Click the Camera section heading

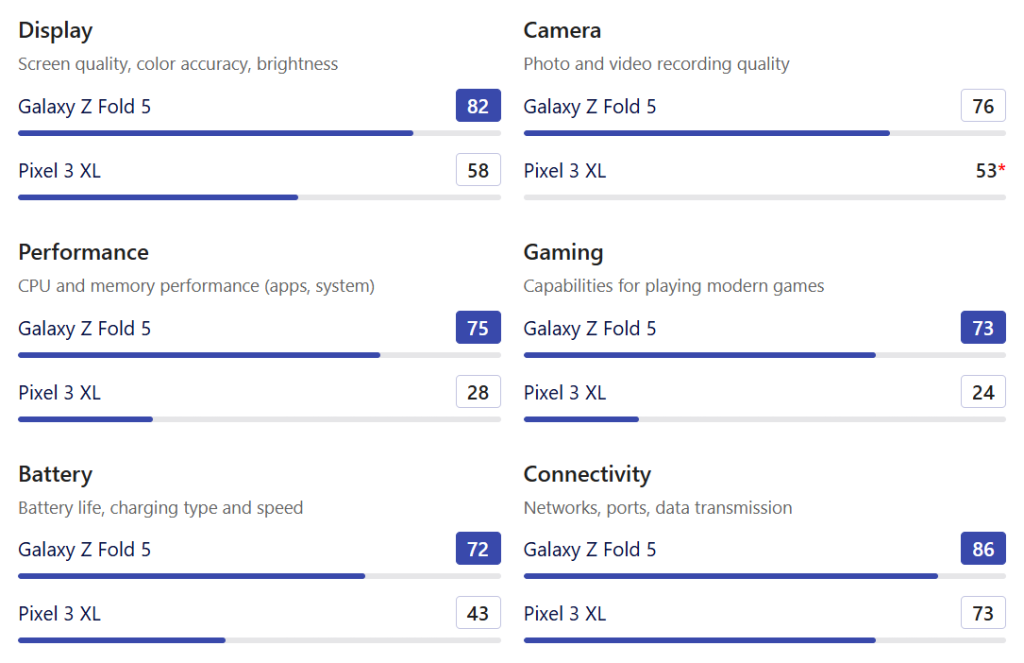click(x=562, y=30)
